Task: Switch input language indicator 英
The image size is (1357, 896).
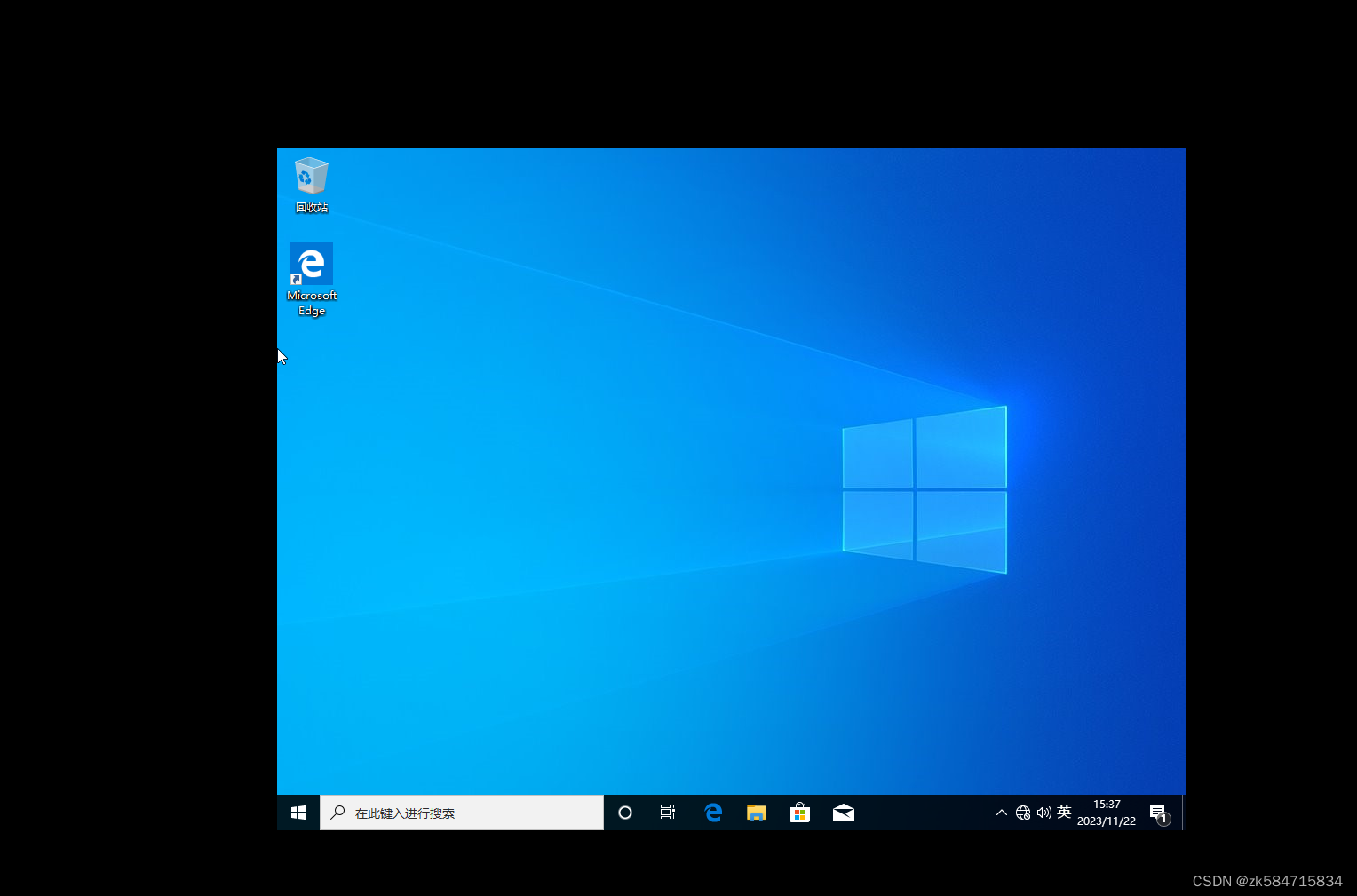Action: [1064, 813]
